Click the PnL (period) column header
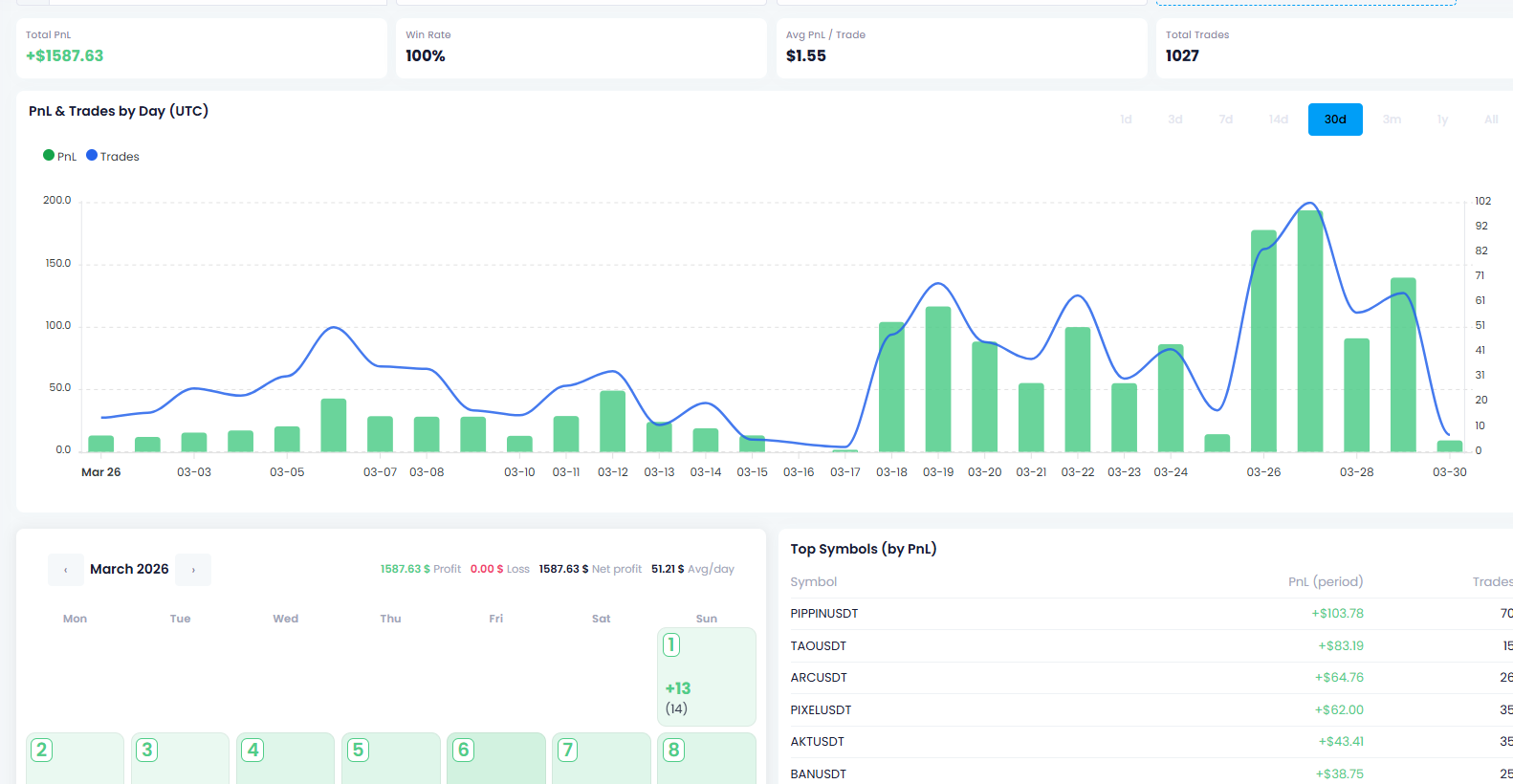1513x784 pixels. pos(1326,581)
